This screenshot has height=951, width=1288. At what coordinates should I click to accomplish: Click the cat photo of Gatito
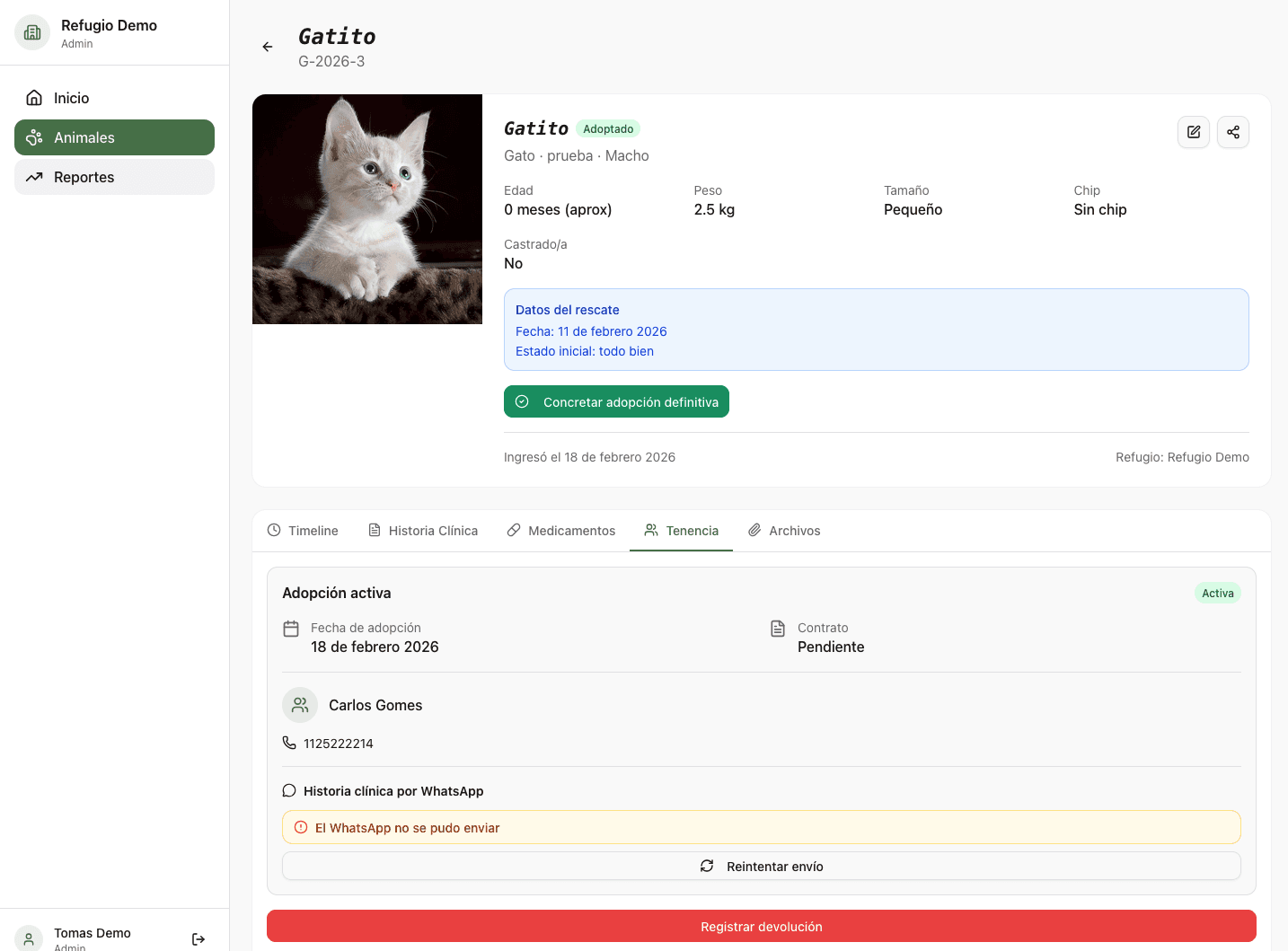tap(367, 208)
